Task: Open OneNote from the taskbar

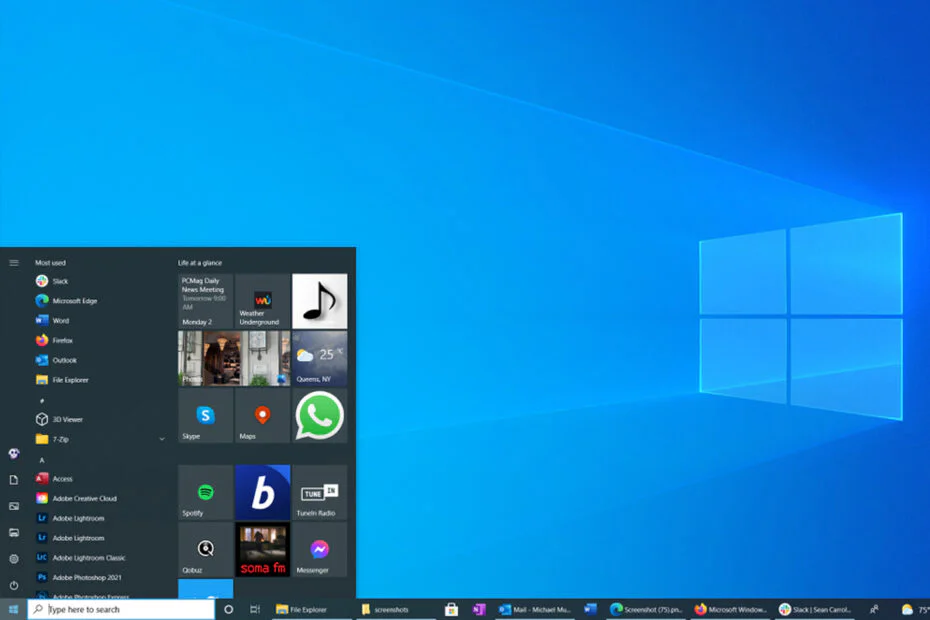Action: pyautogui.click(x=479, y=609)
